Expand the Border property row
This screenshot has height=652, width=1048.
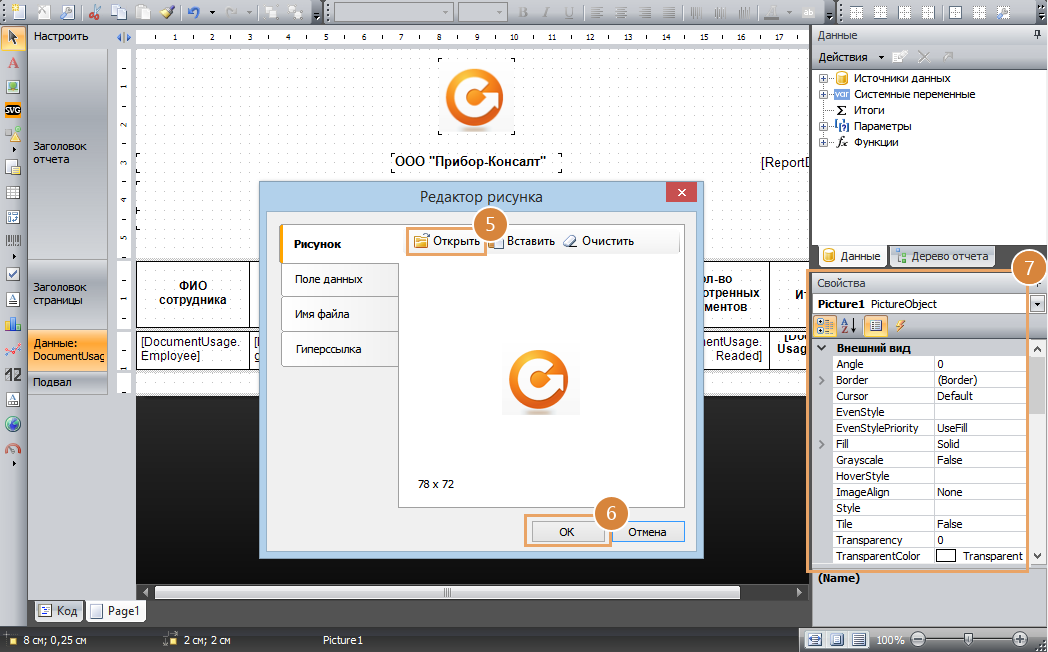click(x=822, y=380)
